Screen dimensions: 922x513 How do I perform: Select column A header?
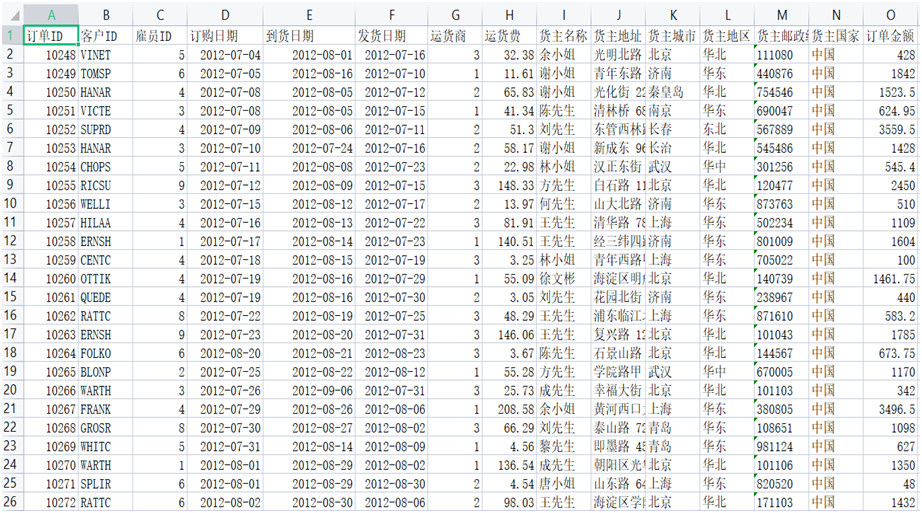point(51,15)
